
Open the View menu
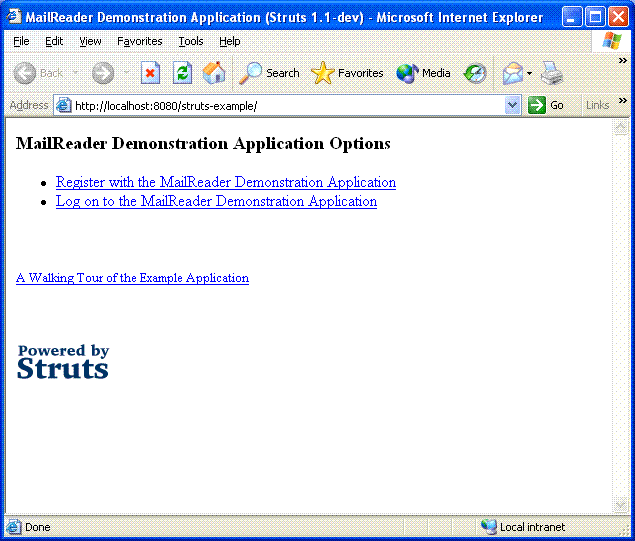90,41
